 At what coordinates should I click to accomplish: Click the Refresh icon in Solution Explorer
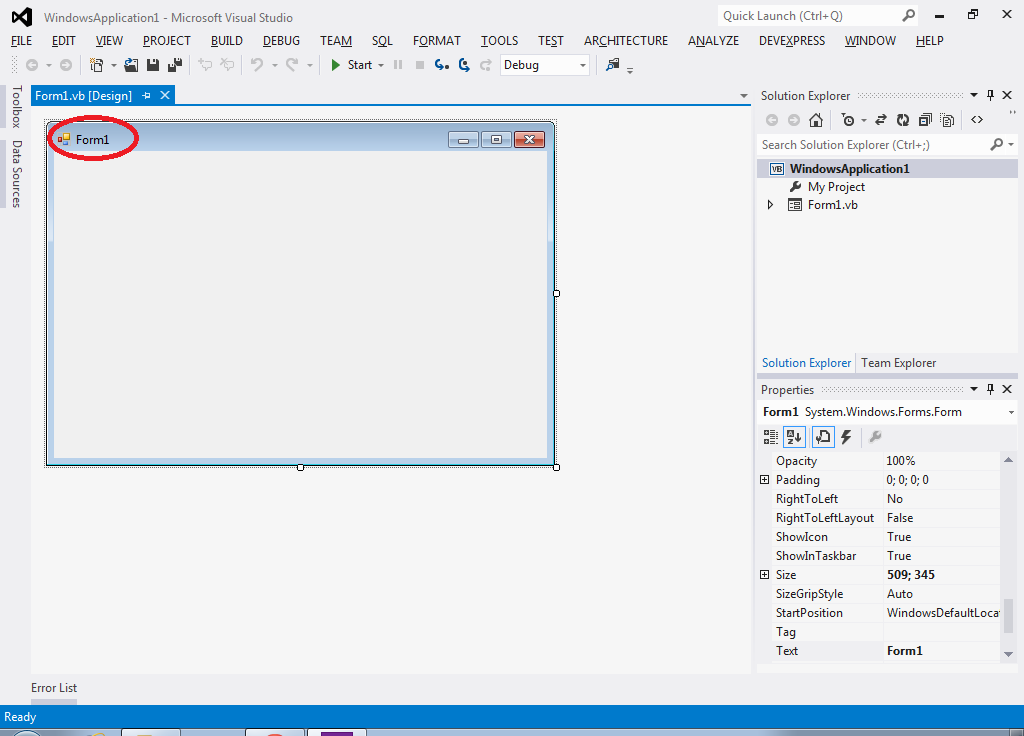click(x=902, y=119)
